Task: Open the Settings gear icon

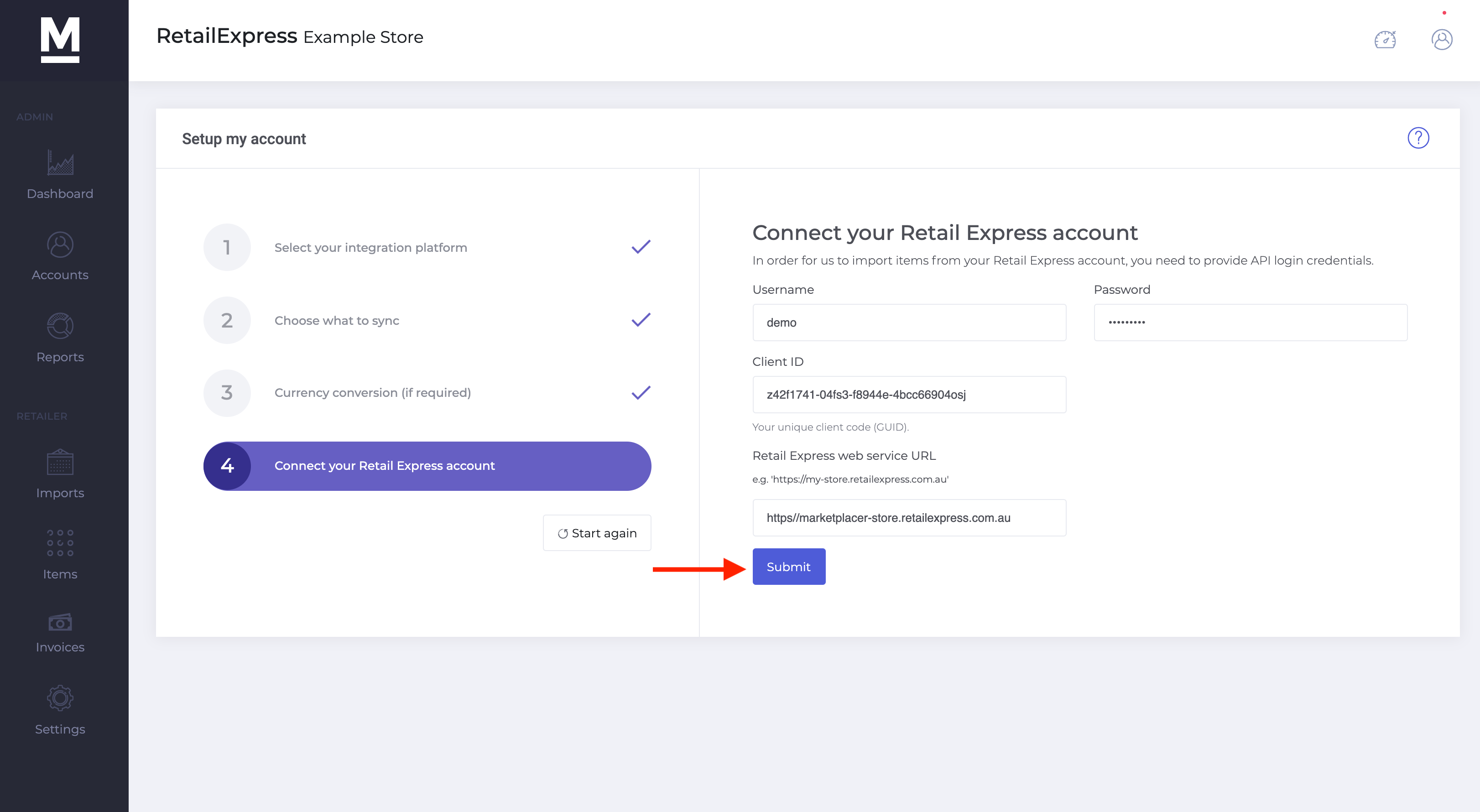Action: pos(60,698)
